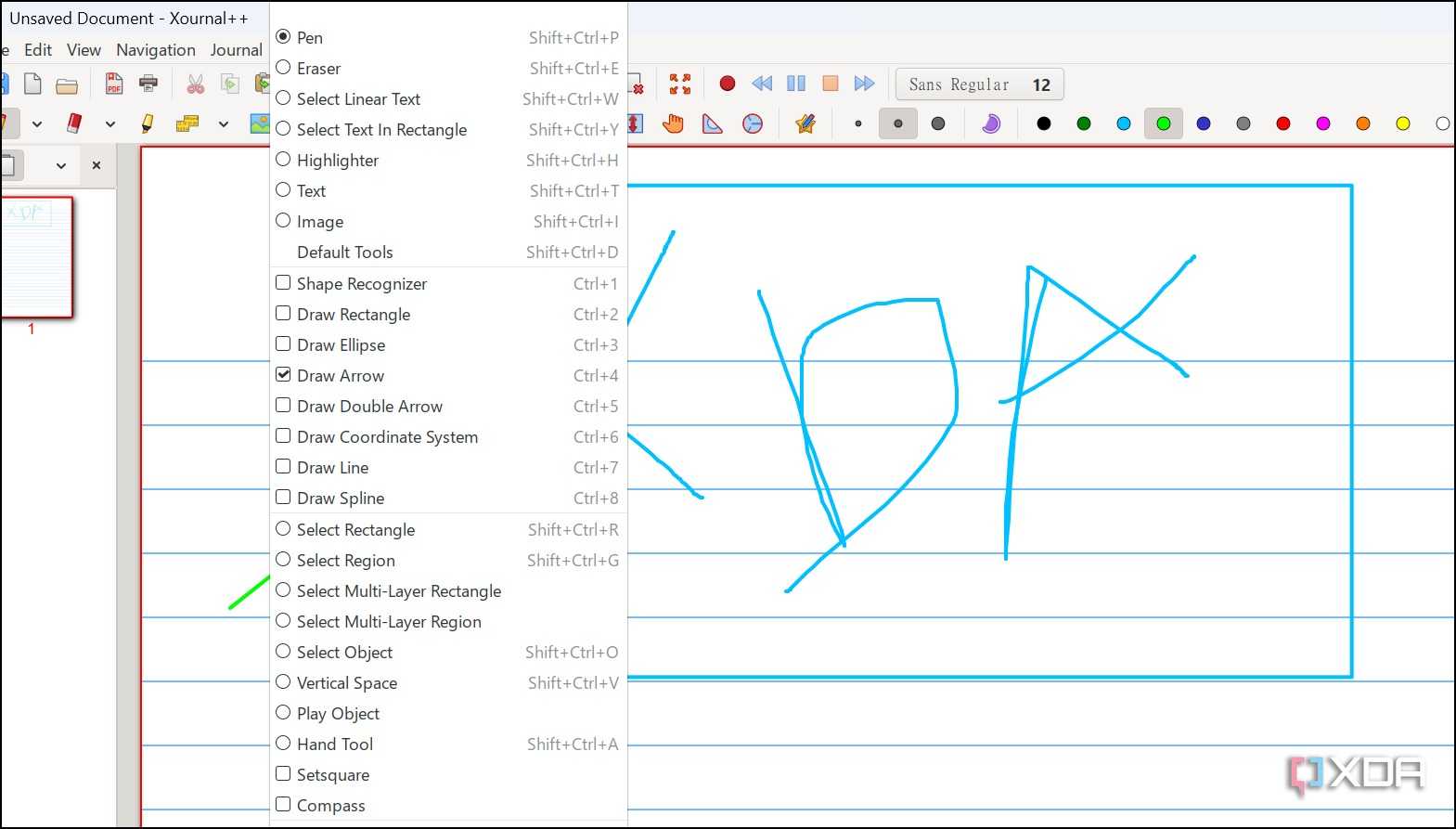Image resolution: width=1456 pixels, height=829 pixels.
Task: Select the red eraser tool icon
Action: (x=74, y=123)
